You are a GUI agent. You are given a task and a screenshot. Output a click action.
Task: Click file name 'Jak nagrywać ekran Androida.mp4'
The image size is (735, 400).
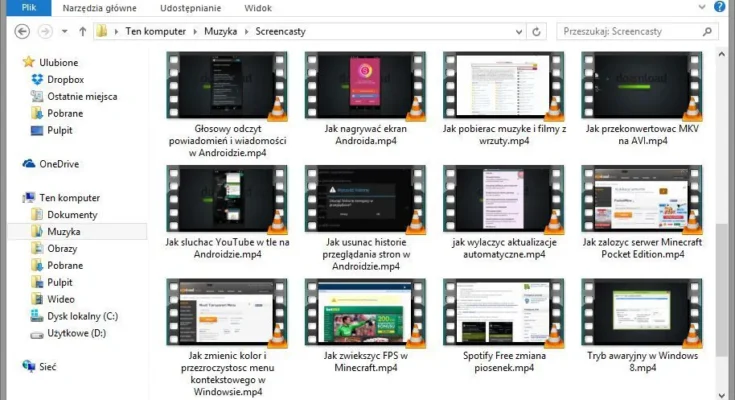pos(366,135)
